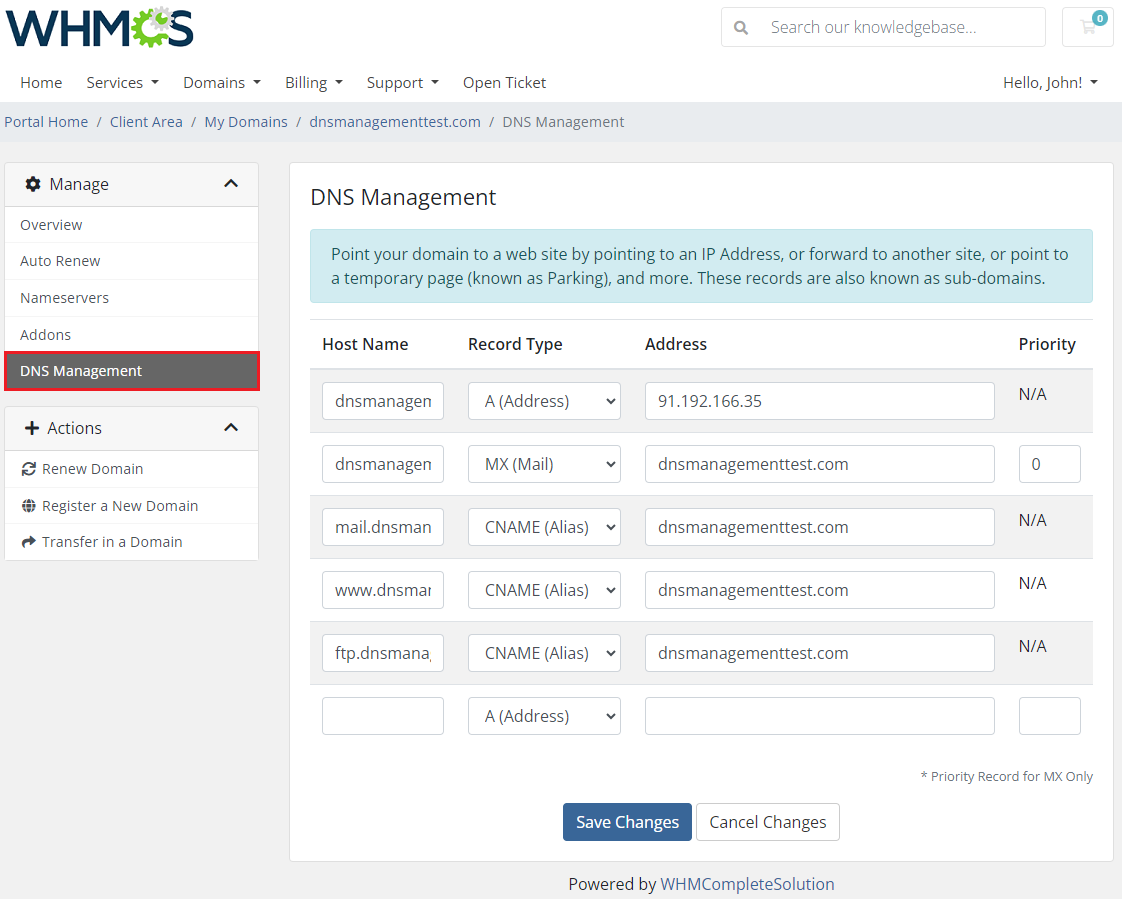This screenshot has width=1122, height=899.
Task: Open My Domains breadcrumb link
Action: (246, 122)
